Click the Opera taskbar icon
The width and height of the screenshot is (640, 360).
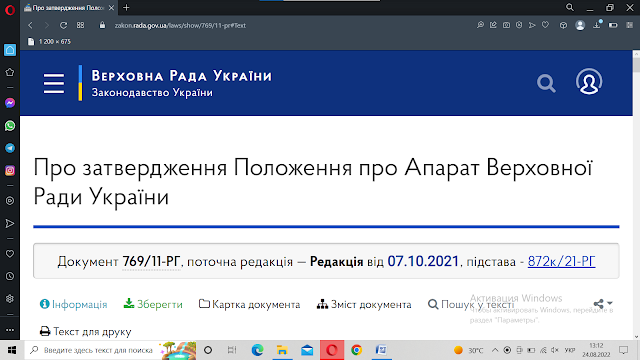pyautogui.click(x=331, y=350)
